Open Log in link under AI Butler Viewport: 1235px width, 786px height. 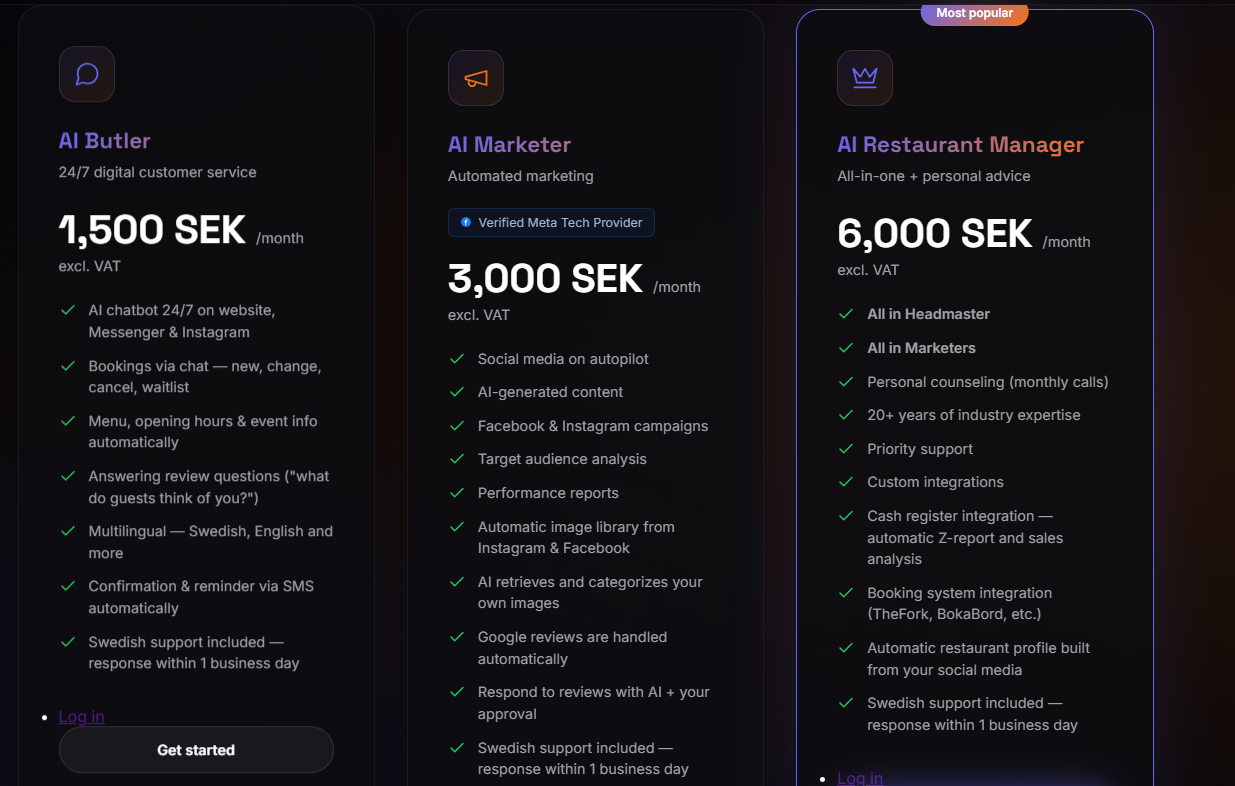coord(81,716)
